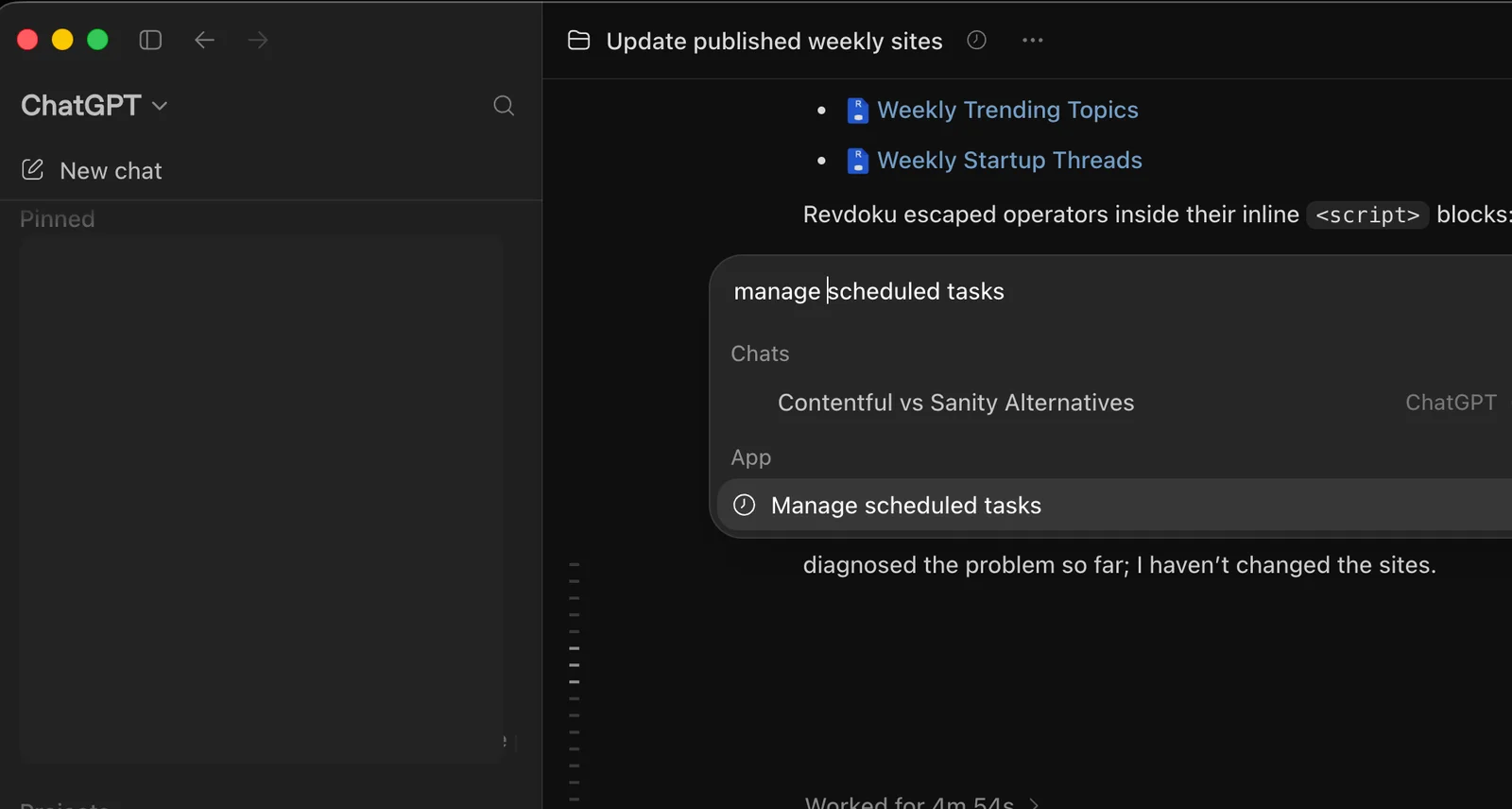
Task: Maximize the window with the green button
Action: [97, 40]
